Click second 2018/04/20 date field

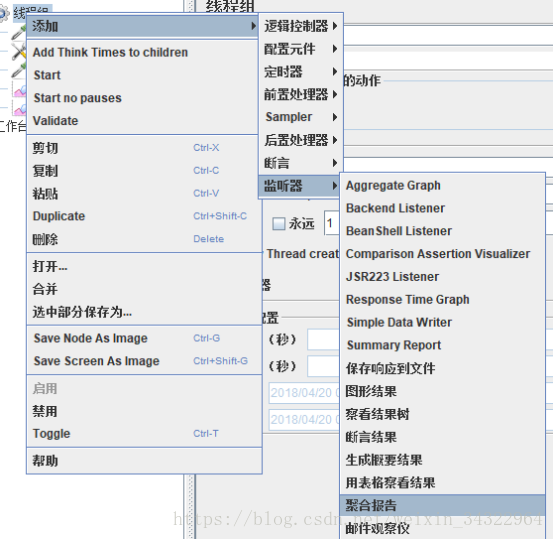(x=304, y=420)
